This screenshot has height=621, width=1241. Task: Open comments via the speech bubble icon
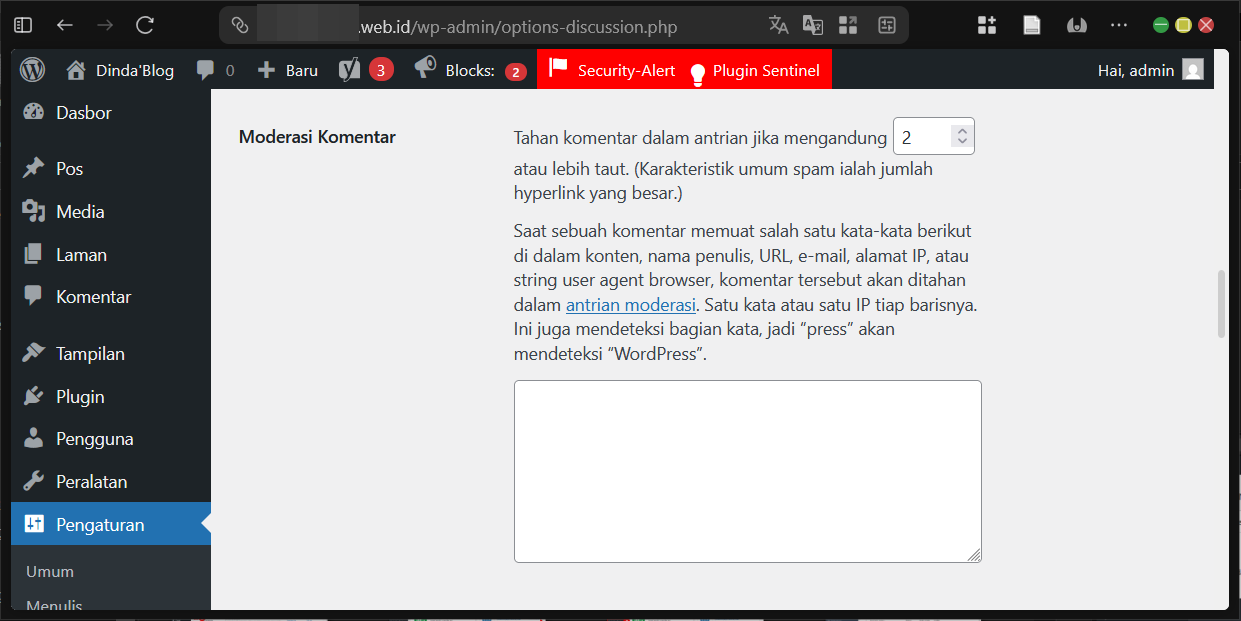click(205, 69)
